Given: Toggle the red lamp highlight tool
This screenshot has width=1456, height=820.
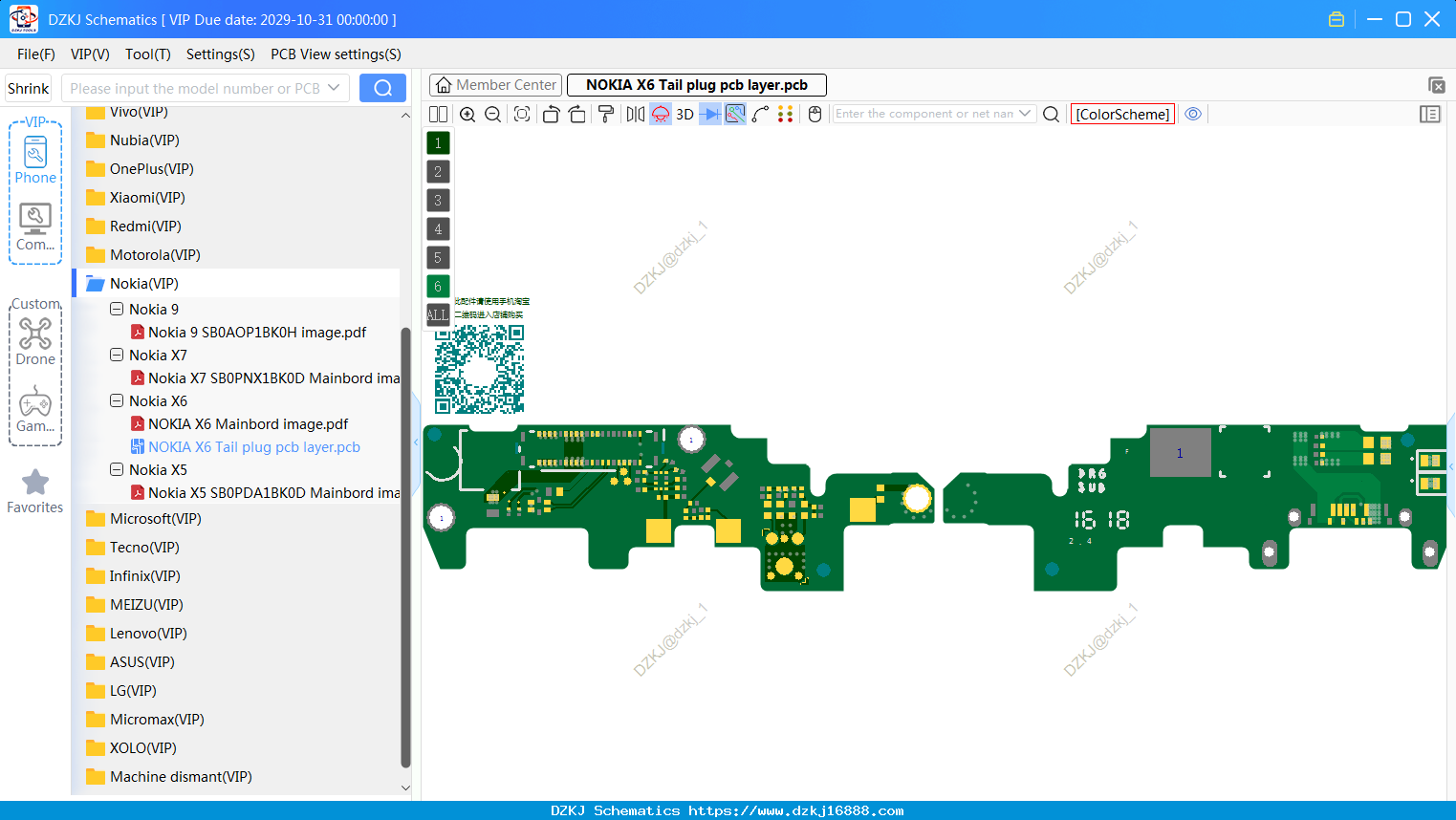Looking at the screenshot, I should point(661,114).
